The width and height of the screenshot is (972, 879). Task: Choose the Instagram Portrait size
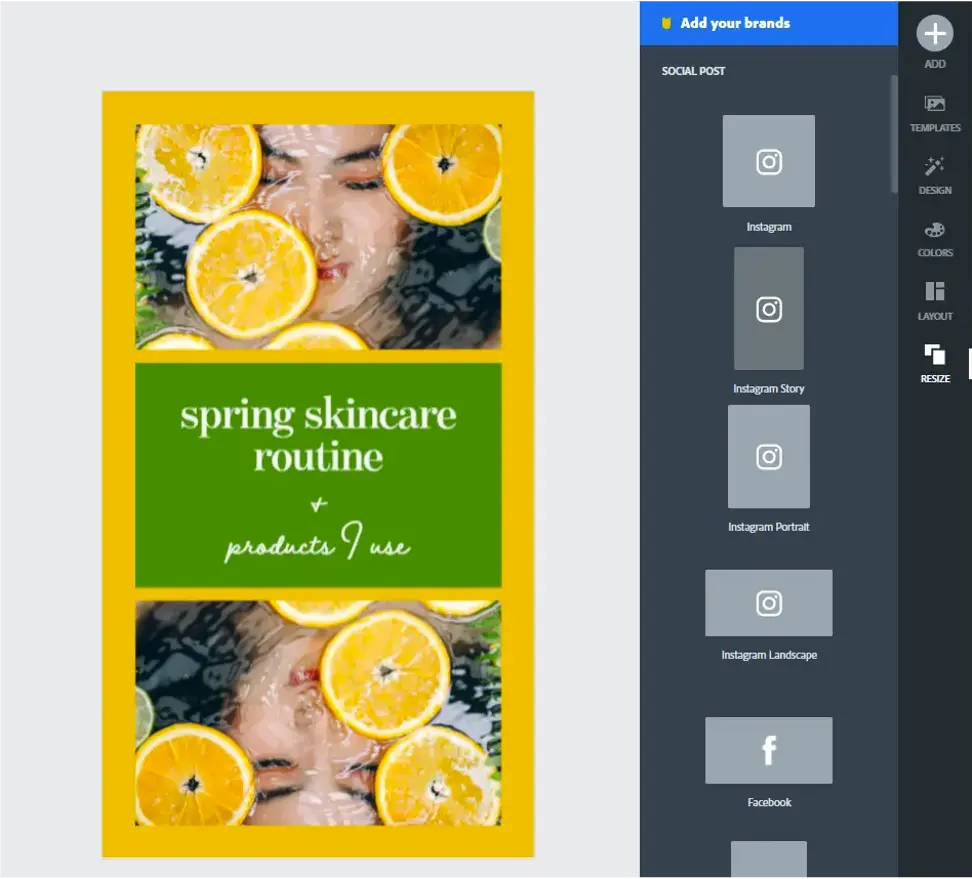pyautogui.click(x=768, y=457)
